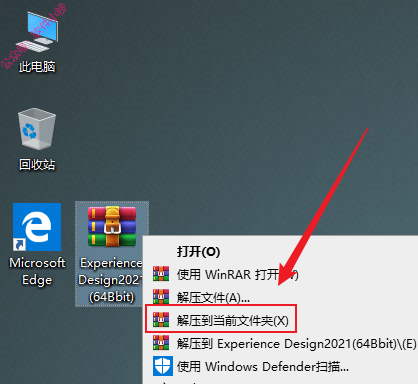Choose 使用 Windows Defender扫描... entry
418x384 pixels.
tap(280, 367)
